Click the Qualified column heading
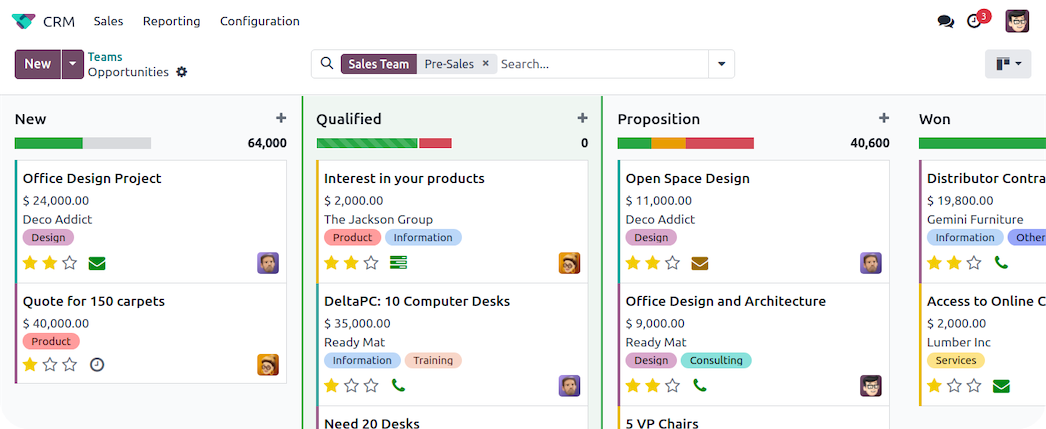The width and height of the screenshot is (1046, 429). click(x=349, y=119)
